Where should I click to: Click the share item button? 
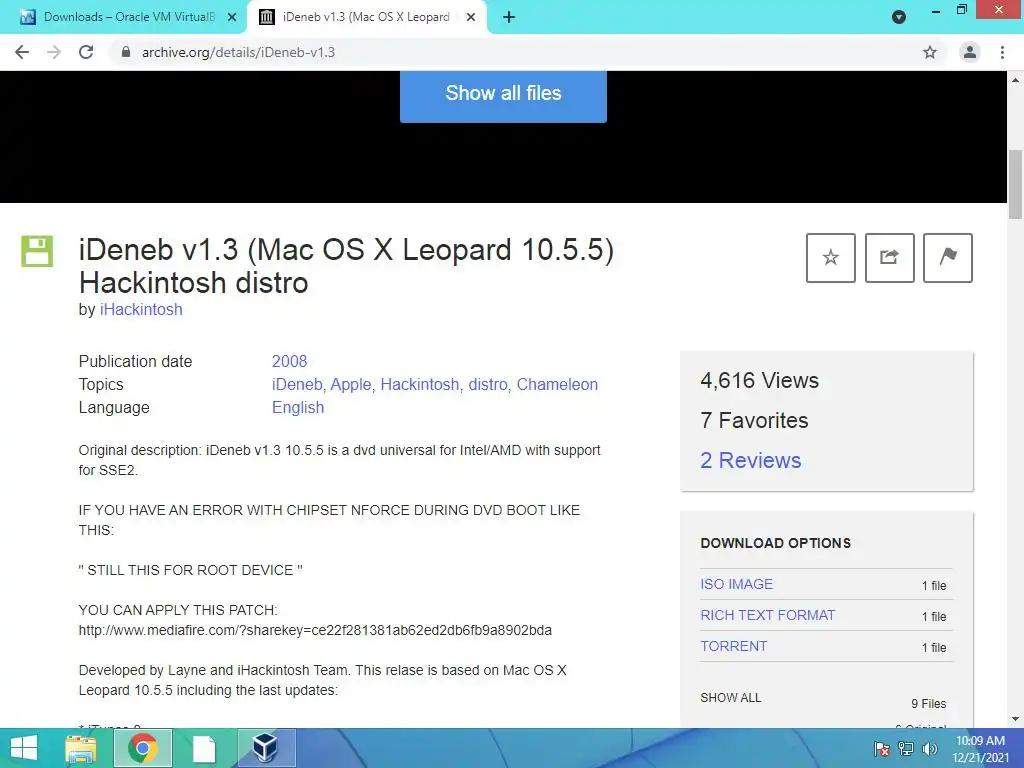click(x=889, y=257)
